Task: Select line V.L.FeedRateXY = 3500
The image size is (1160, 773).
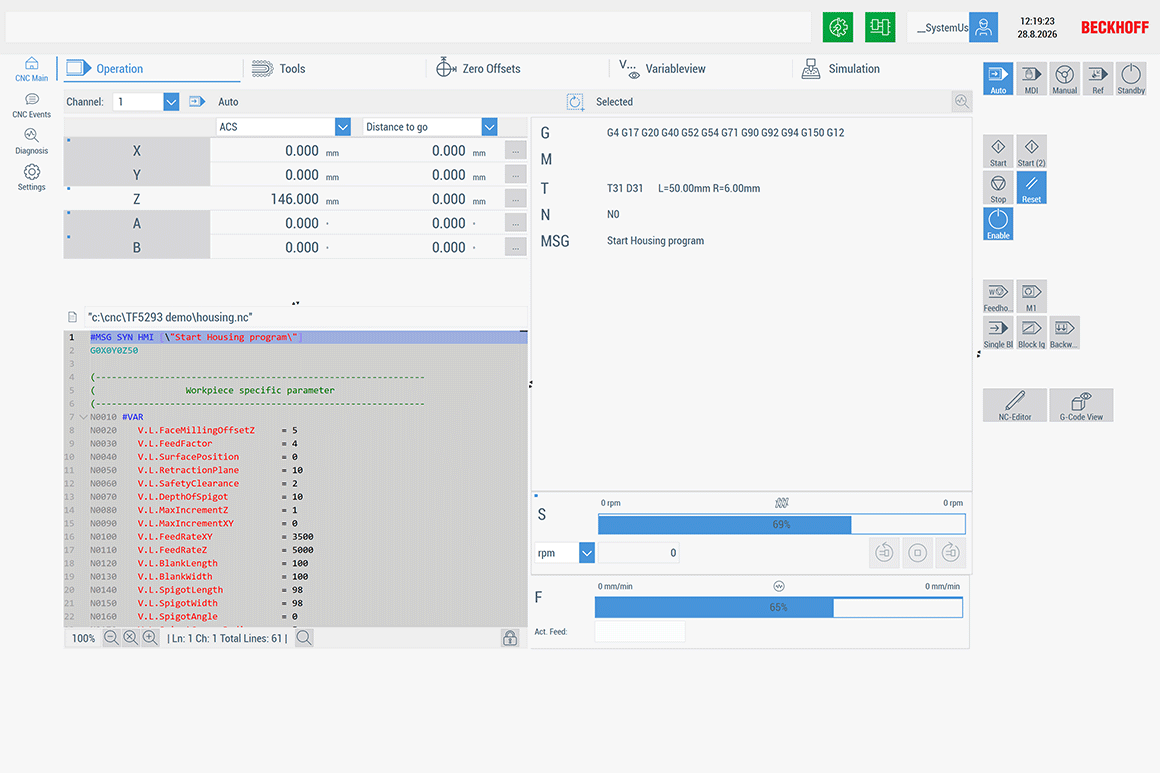Action: 296,537
